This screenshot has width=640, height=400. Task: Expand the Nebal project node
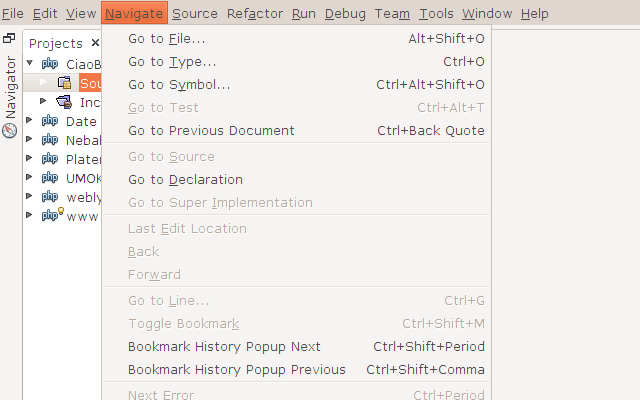tap(30, 139)
